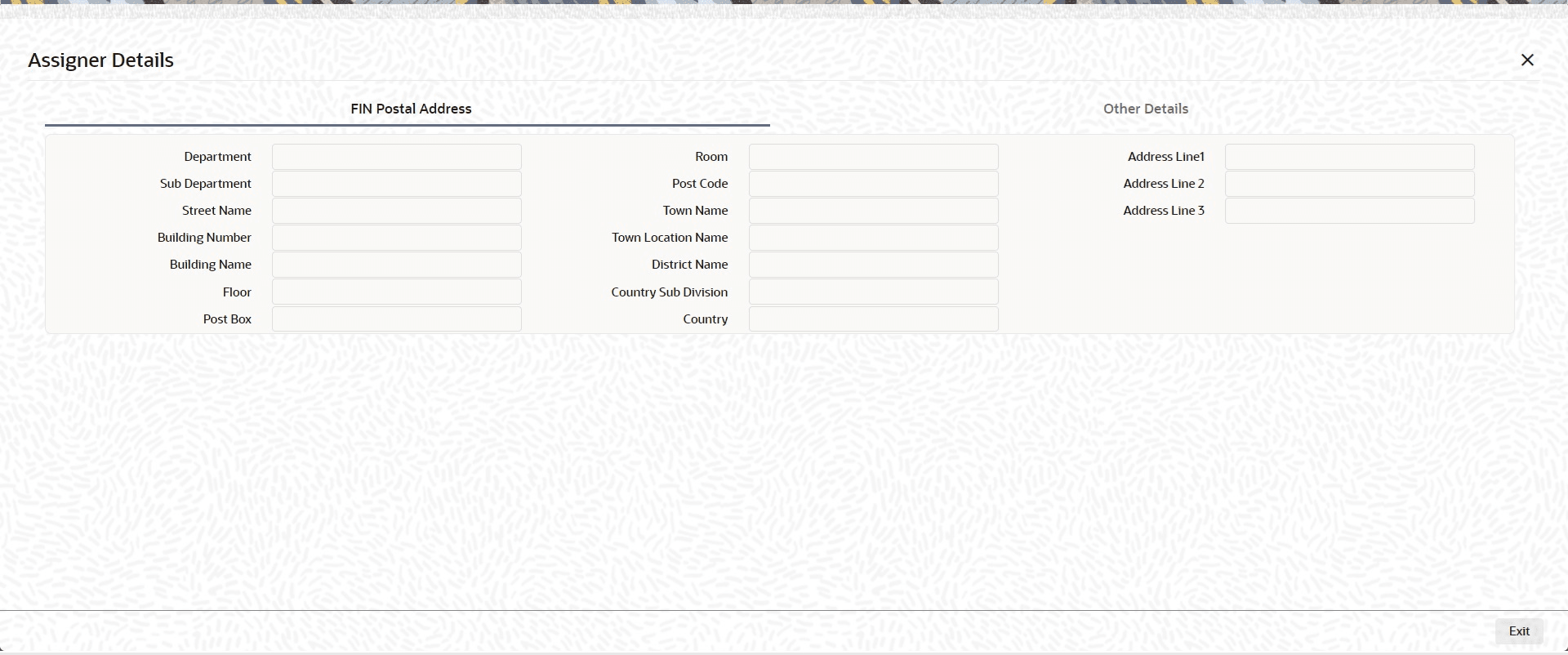Select the Building Name text box
The height and width of the screenshot is (655, 1568).
[x=397, y=265]
